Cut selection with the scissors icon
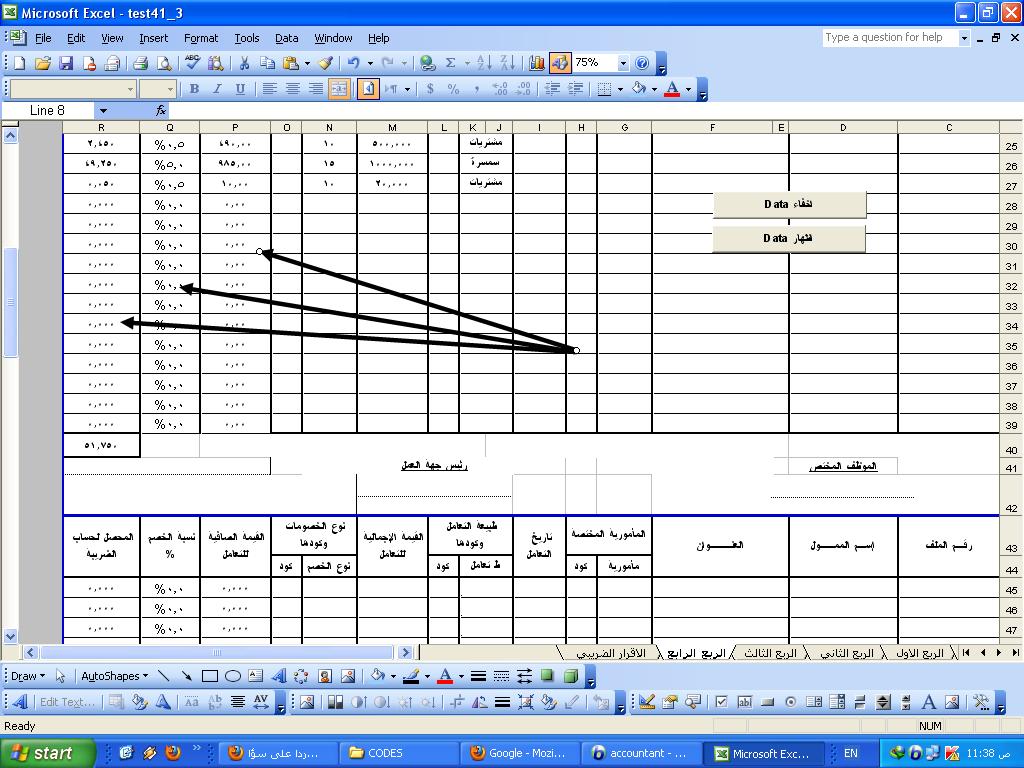Viewport: 1024px width, 768px height. click(x=244, y=63)
